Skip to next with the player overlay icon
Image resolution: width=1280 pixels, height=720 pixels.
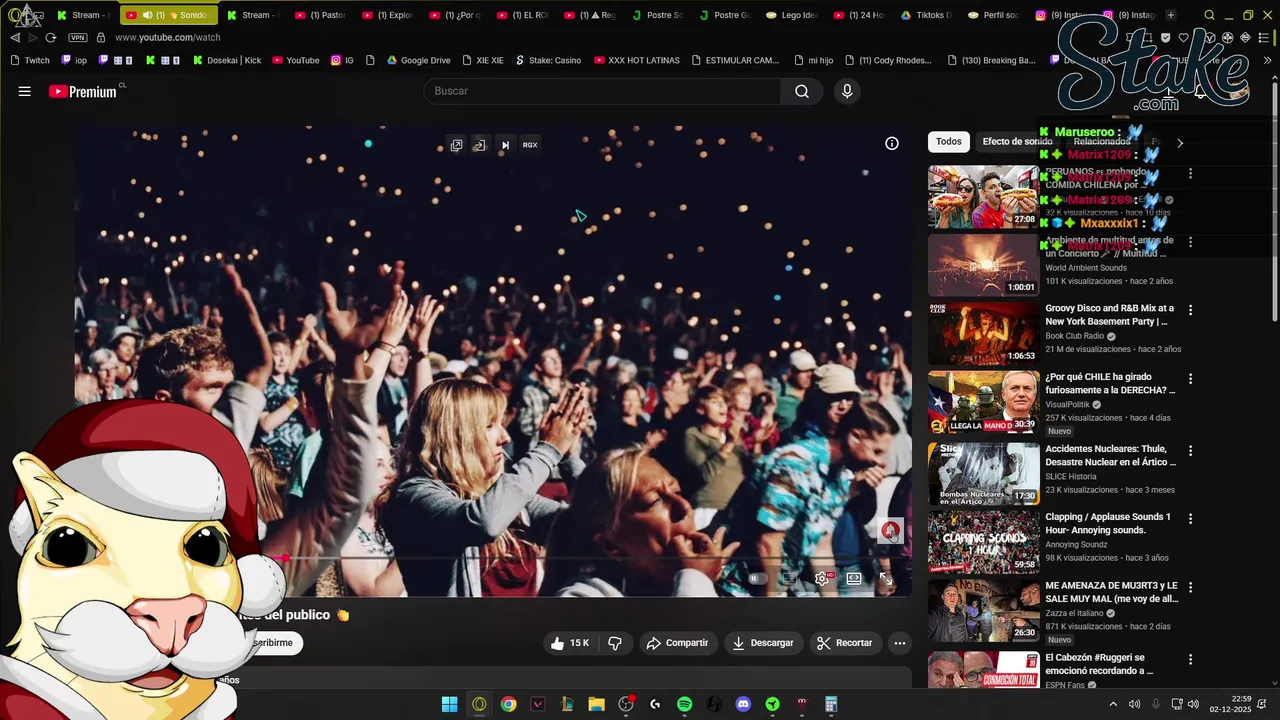[505, 145]
